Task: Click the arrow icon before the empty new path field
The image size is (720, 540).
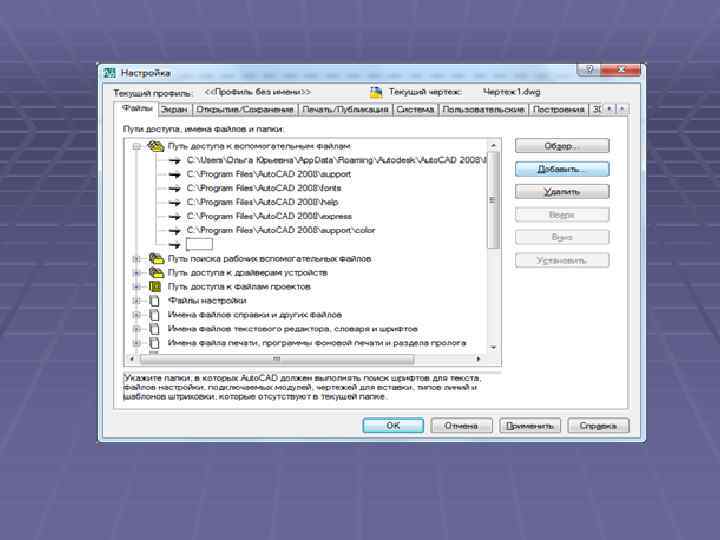Action: (x=174, y=245)
